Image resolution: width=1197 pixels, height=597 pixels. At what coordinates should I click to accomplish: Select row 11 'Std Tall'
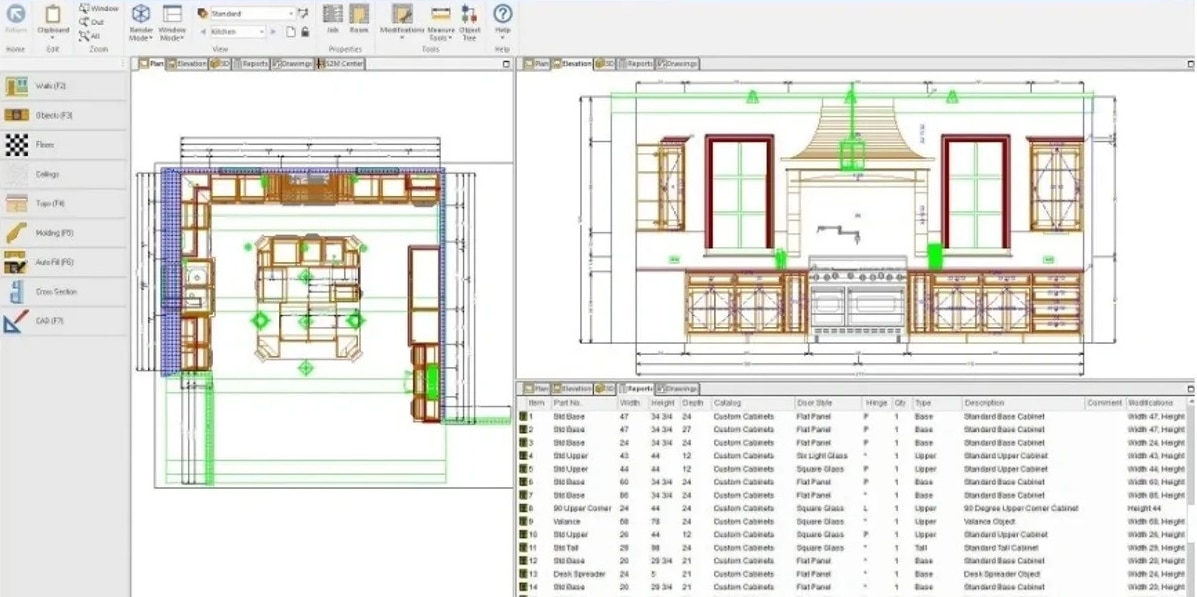(x=853, y=548)
